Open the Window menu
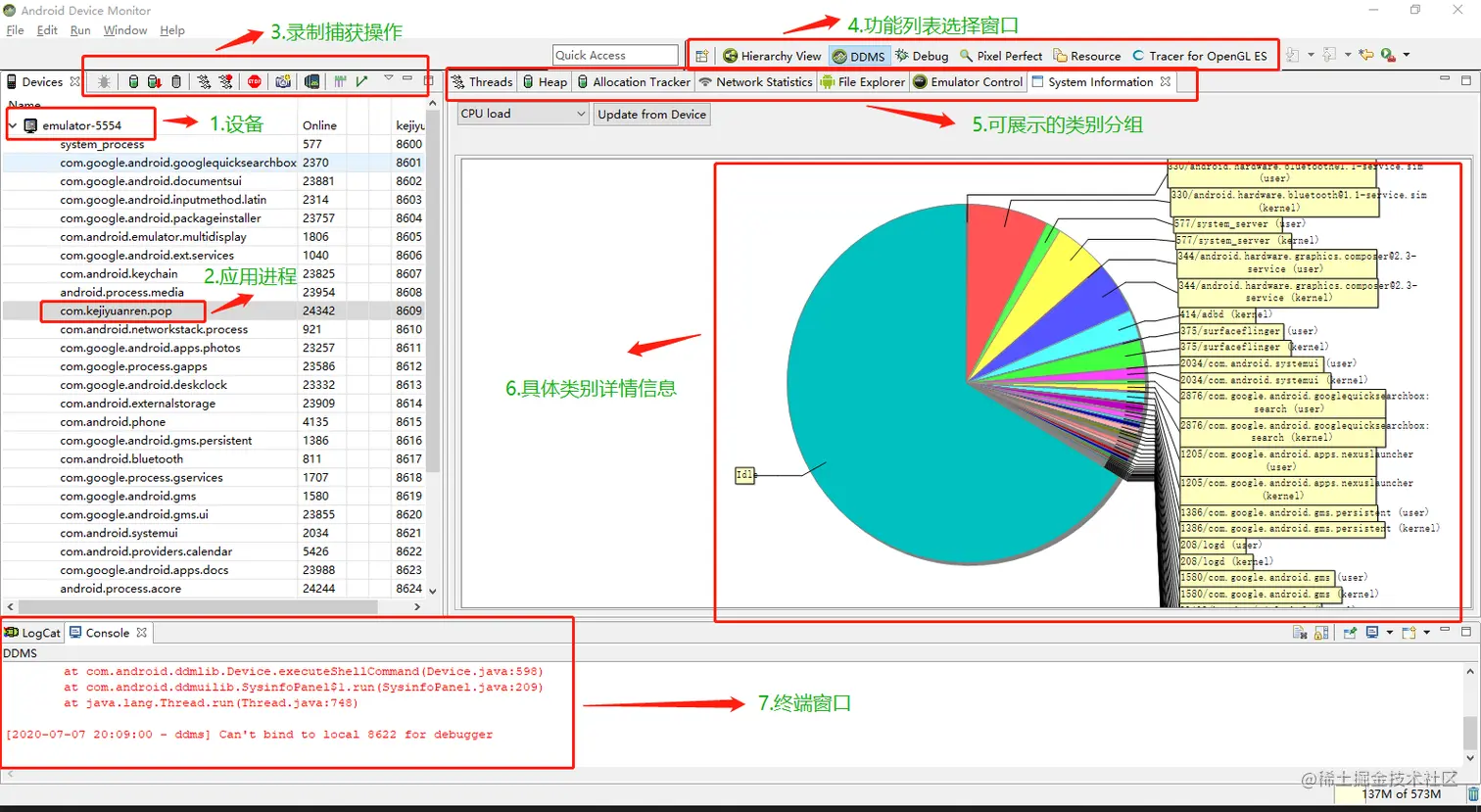 click(125, 30)
